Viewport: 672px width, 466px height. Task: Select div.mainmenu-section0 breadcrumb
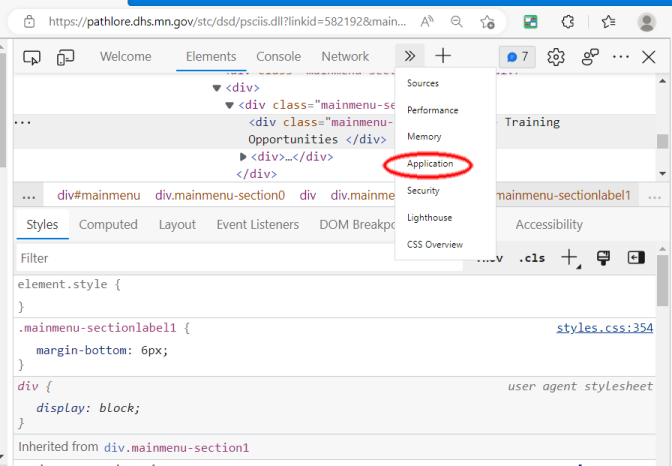(220, 195)
